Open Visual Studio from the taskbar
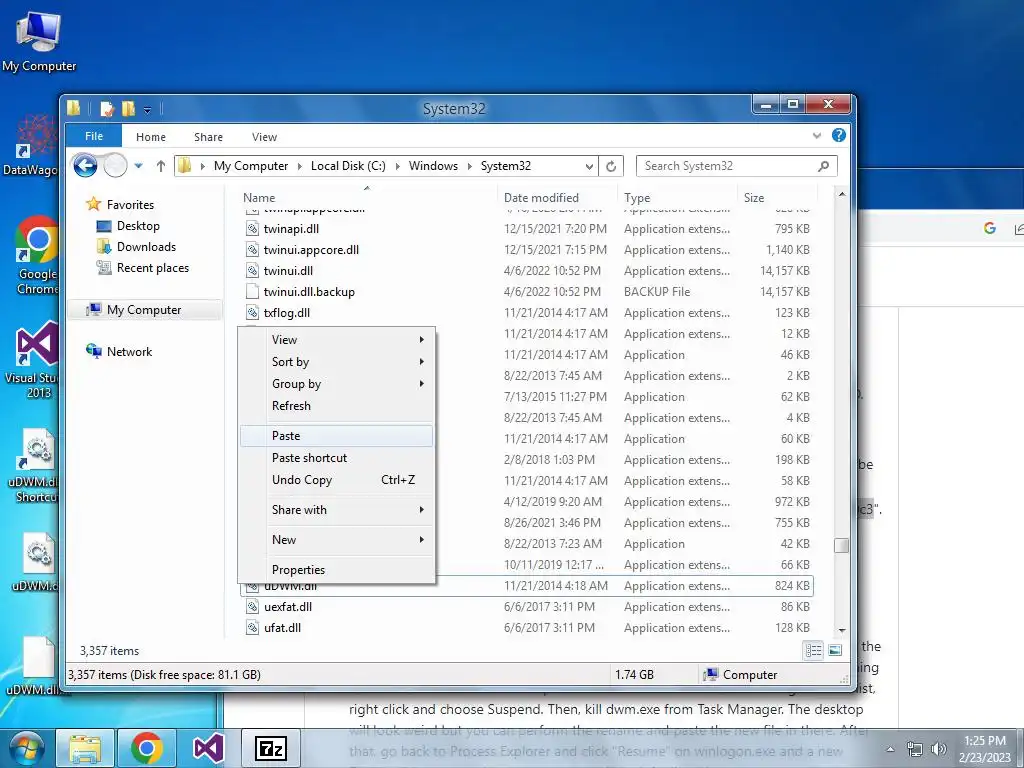Viewport: 1024px width, 768px height. pyautogui.click(x=208, y=748)
